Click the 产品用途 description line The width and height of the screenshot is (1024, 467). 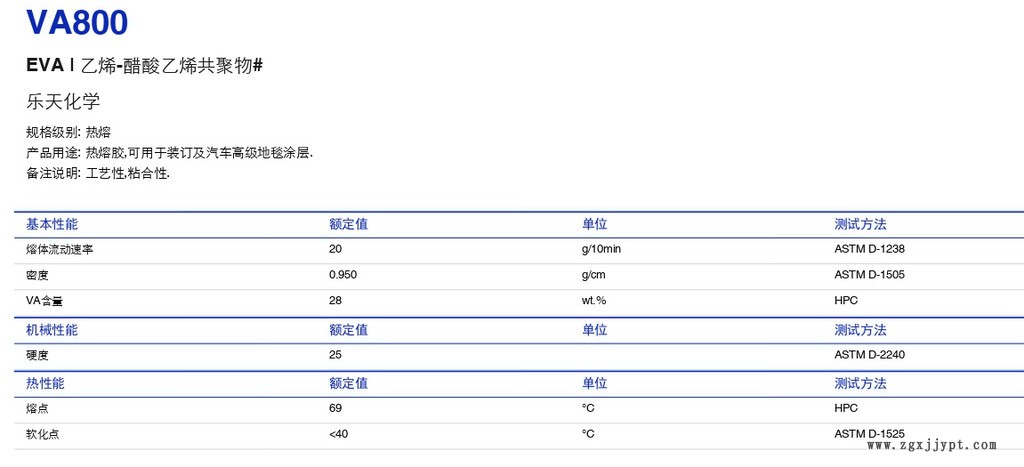tap(169, 153)
